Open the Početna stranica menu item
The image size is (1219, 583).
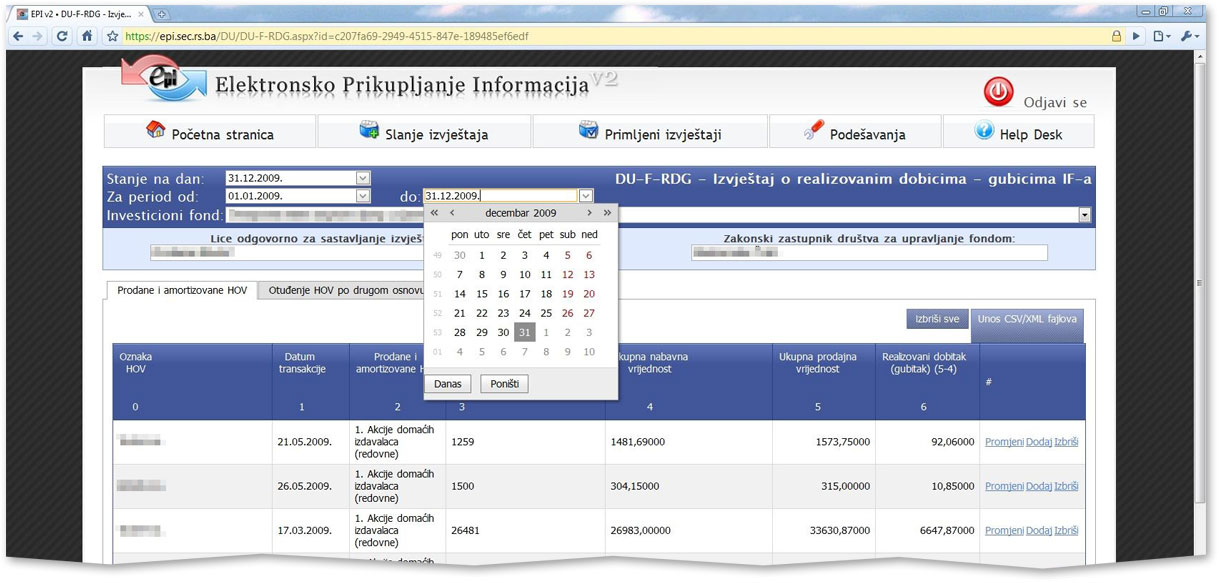pos(210,133)
